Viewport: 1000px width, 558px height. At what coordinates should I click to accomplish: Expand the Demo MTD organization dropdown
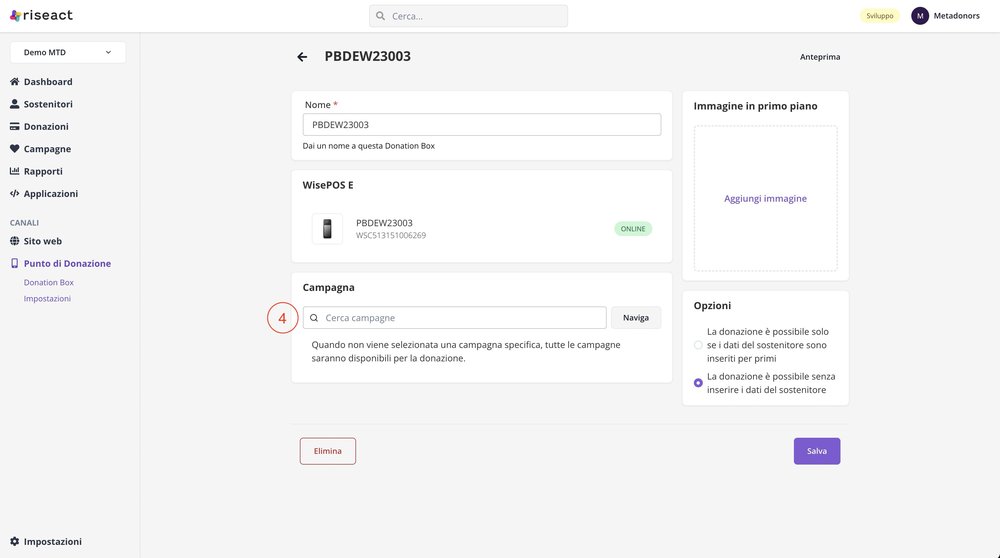point(68,52)
